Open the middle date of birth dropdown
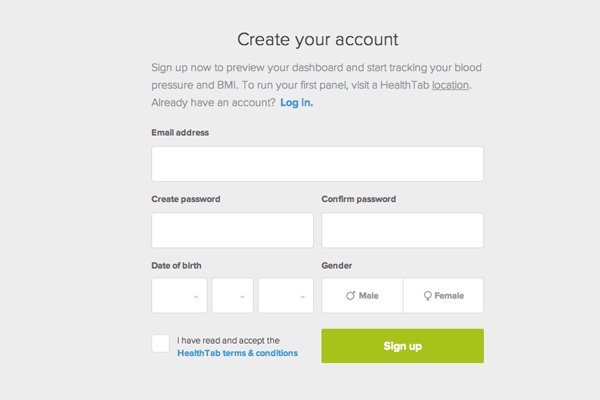Screen dimensions: 600x400 coord(233,296)
